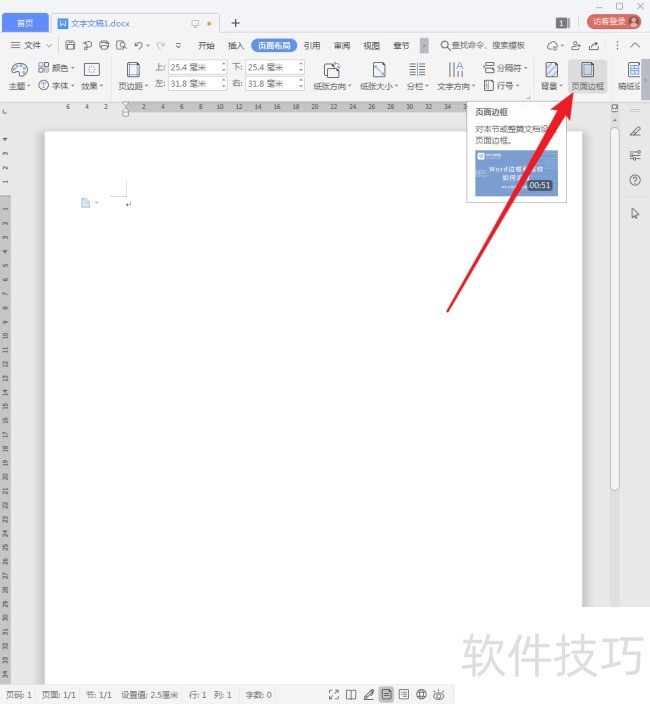Click the 查找命令 search box

[483, 45]
